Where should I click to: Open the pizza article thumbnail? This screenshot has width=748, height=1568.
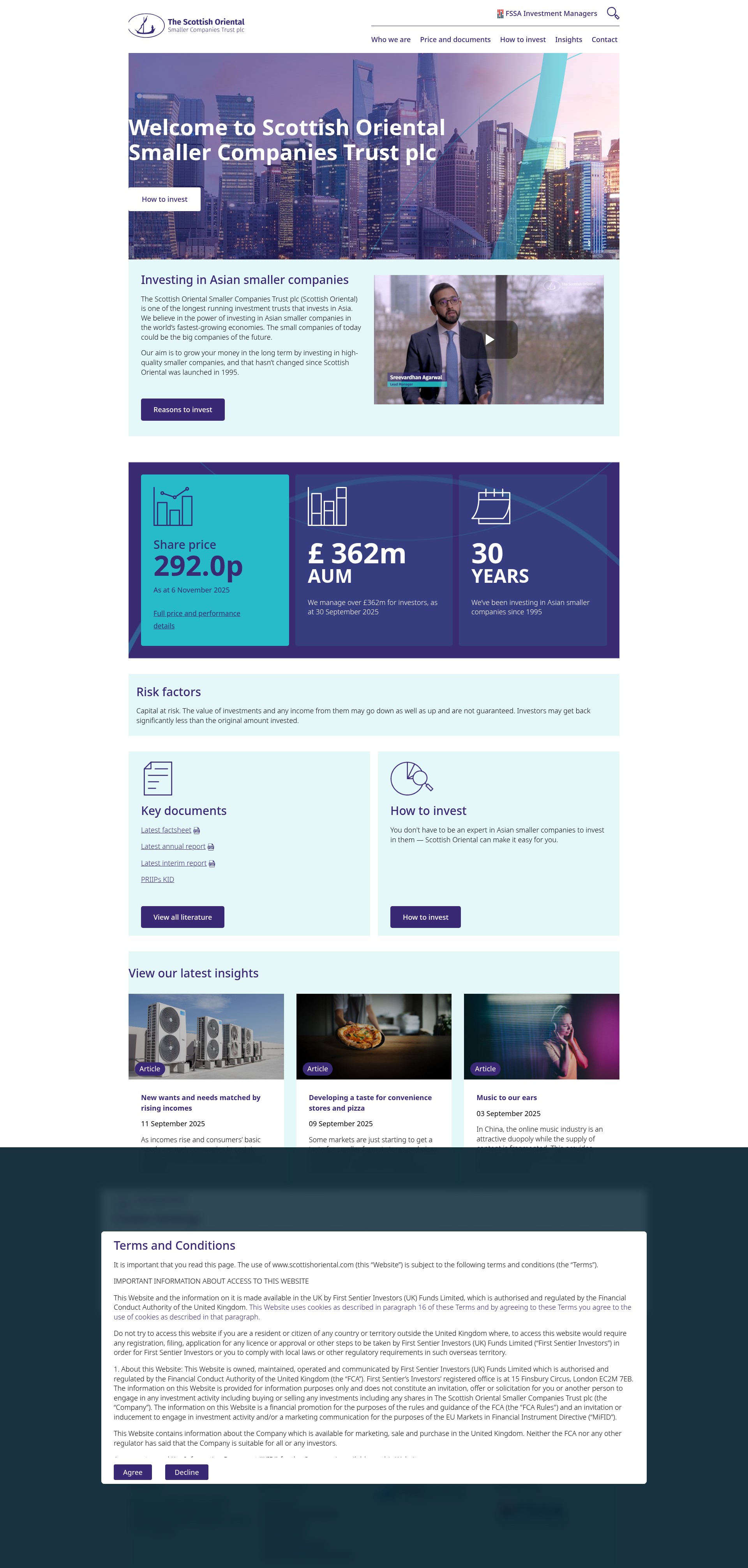tap(374, 1037)
